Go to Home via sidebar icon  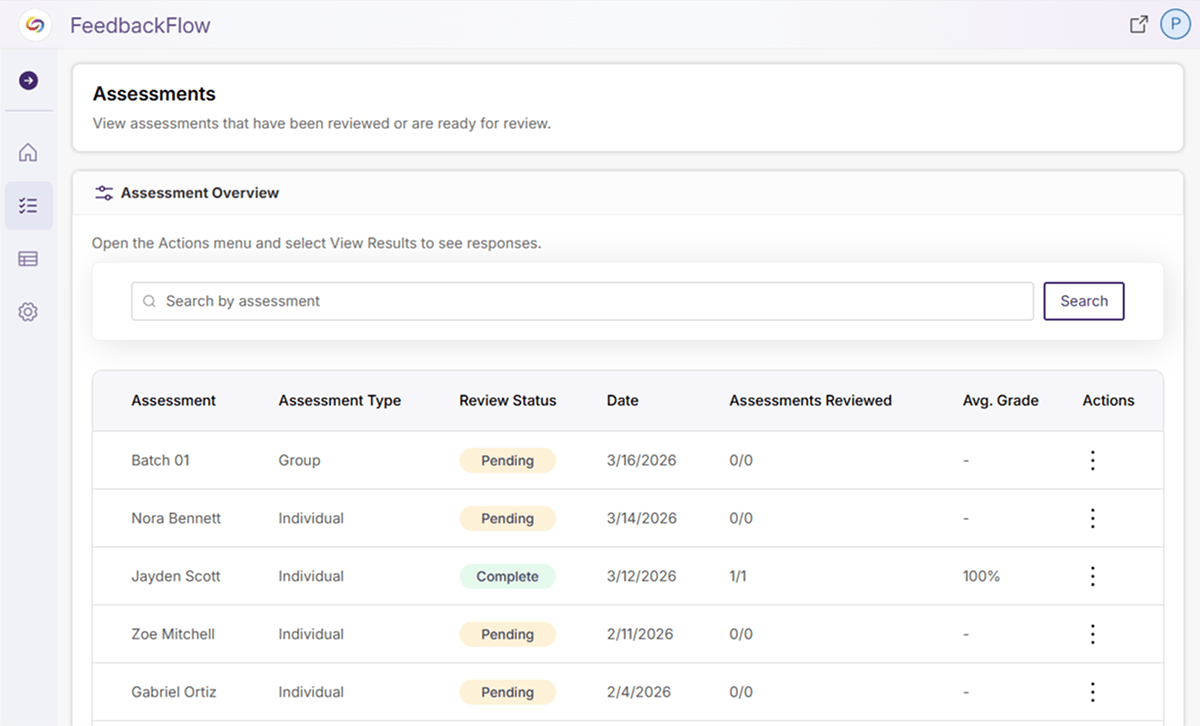click(28, 152)
